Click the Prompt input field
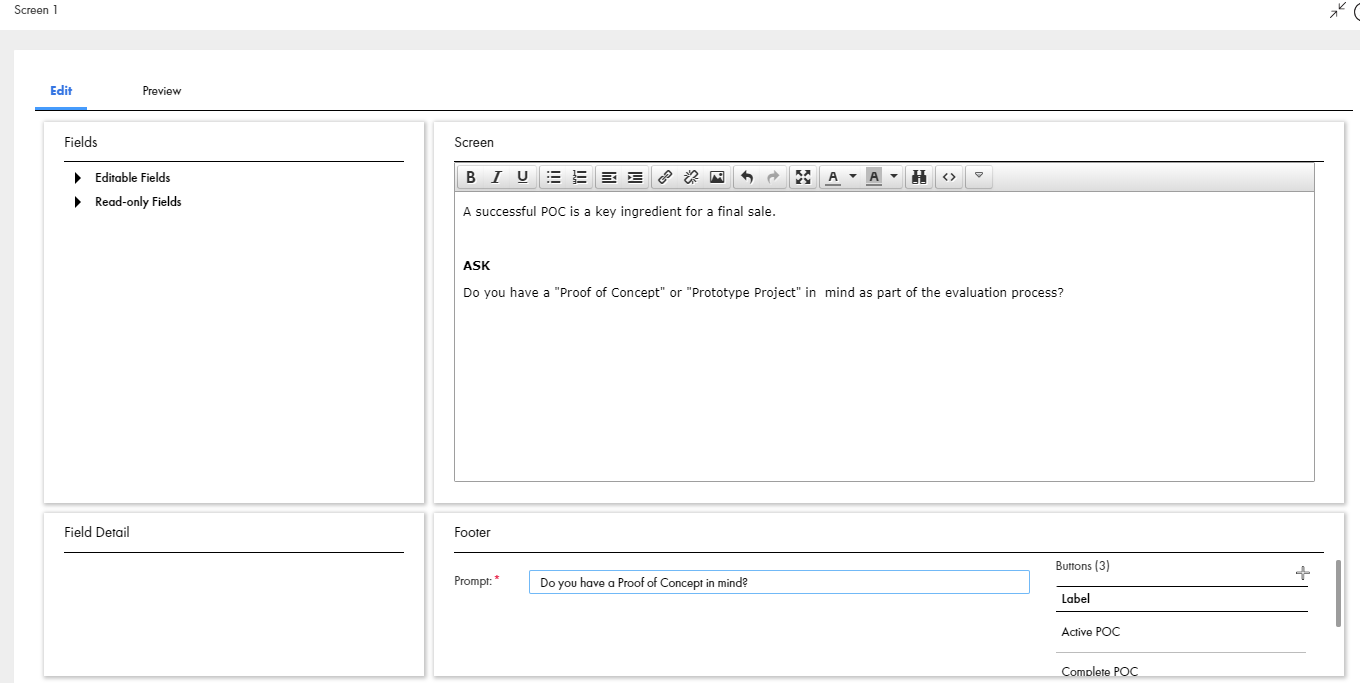 (x=779, y=582)
